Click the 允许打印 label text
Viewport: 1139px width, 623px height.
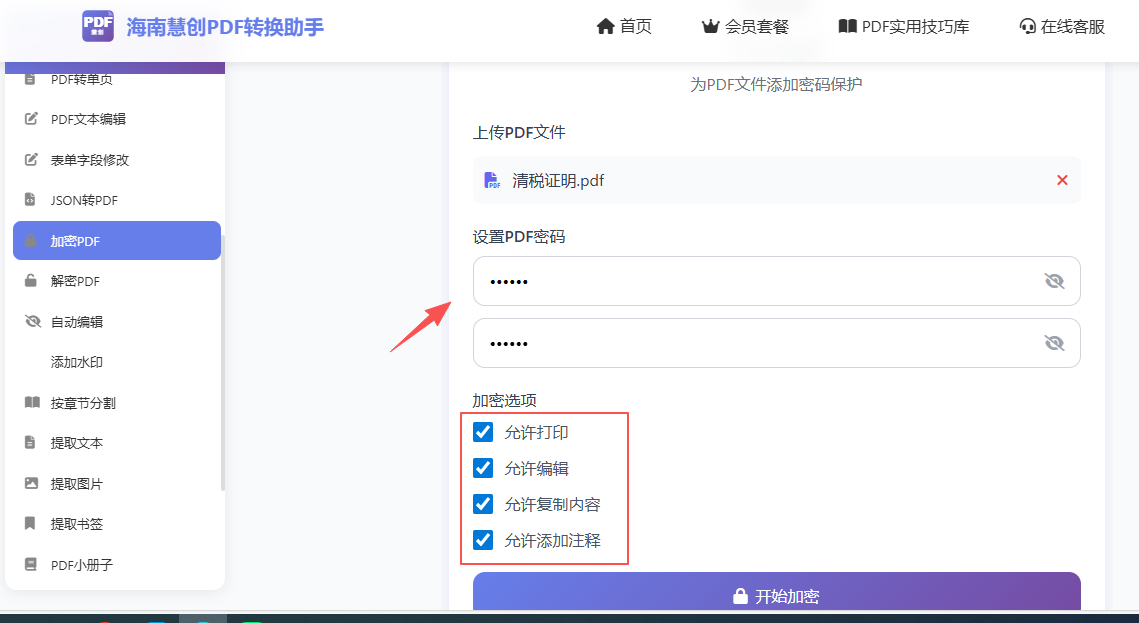click(536, 432)
